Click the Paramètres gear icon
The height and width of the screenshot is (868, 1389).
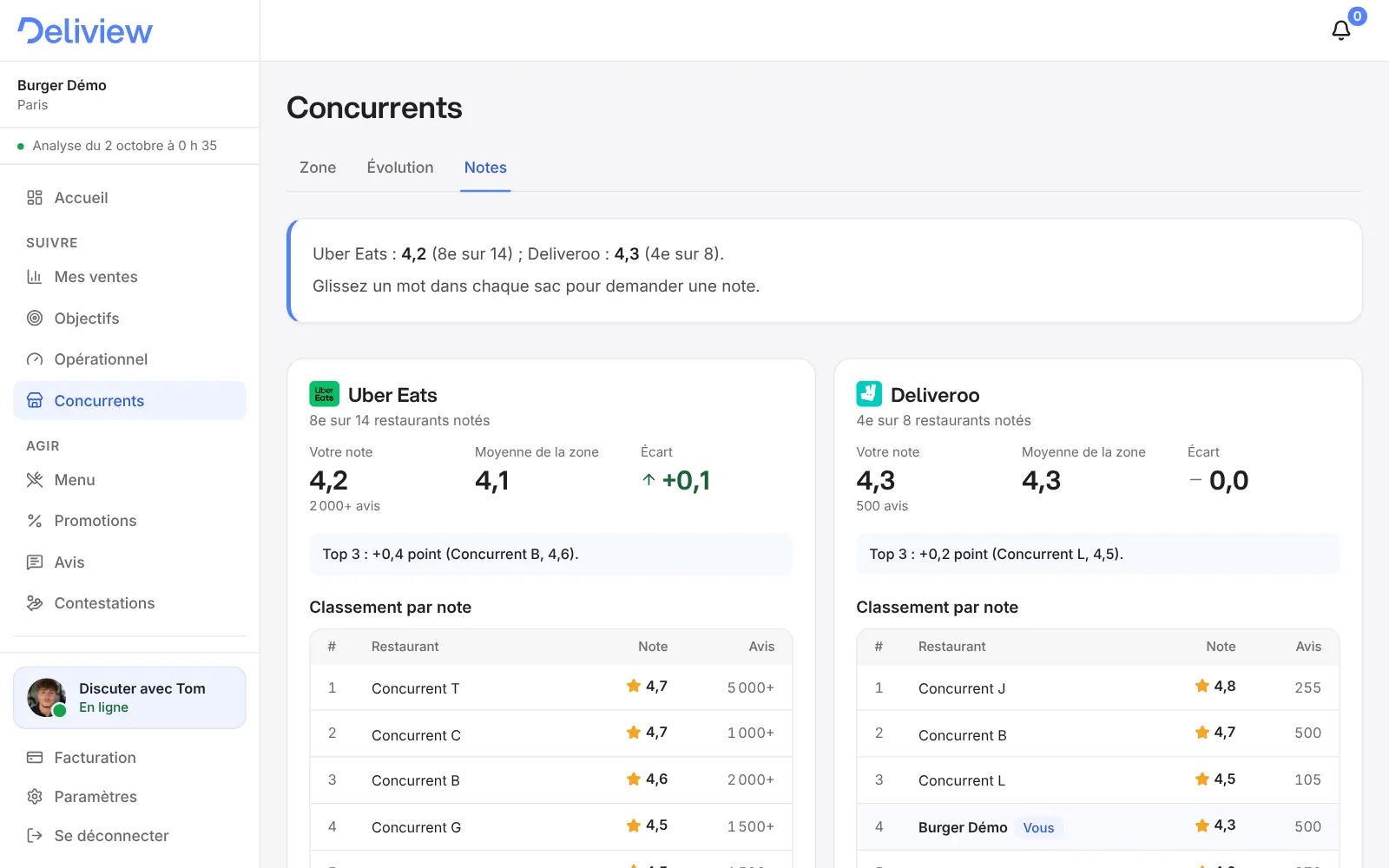[x=35, y=797]
